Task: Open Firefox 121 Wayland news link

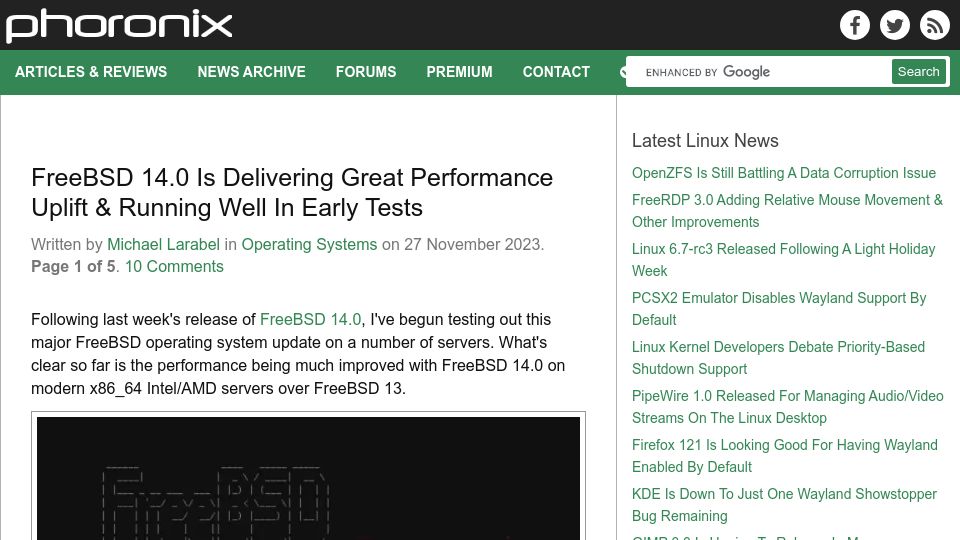Action: pos(784,456)
